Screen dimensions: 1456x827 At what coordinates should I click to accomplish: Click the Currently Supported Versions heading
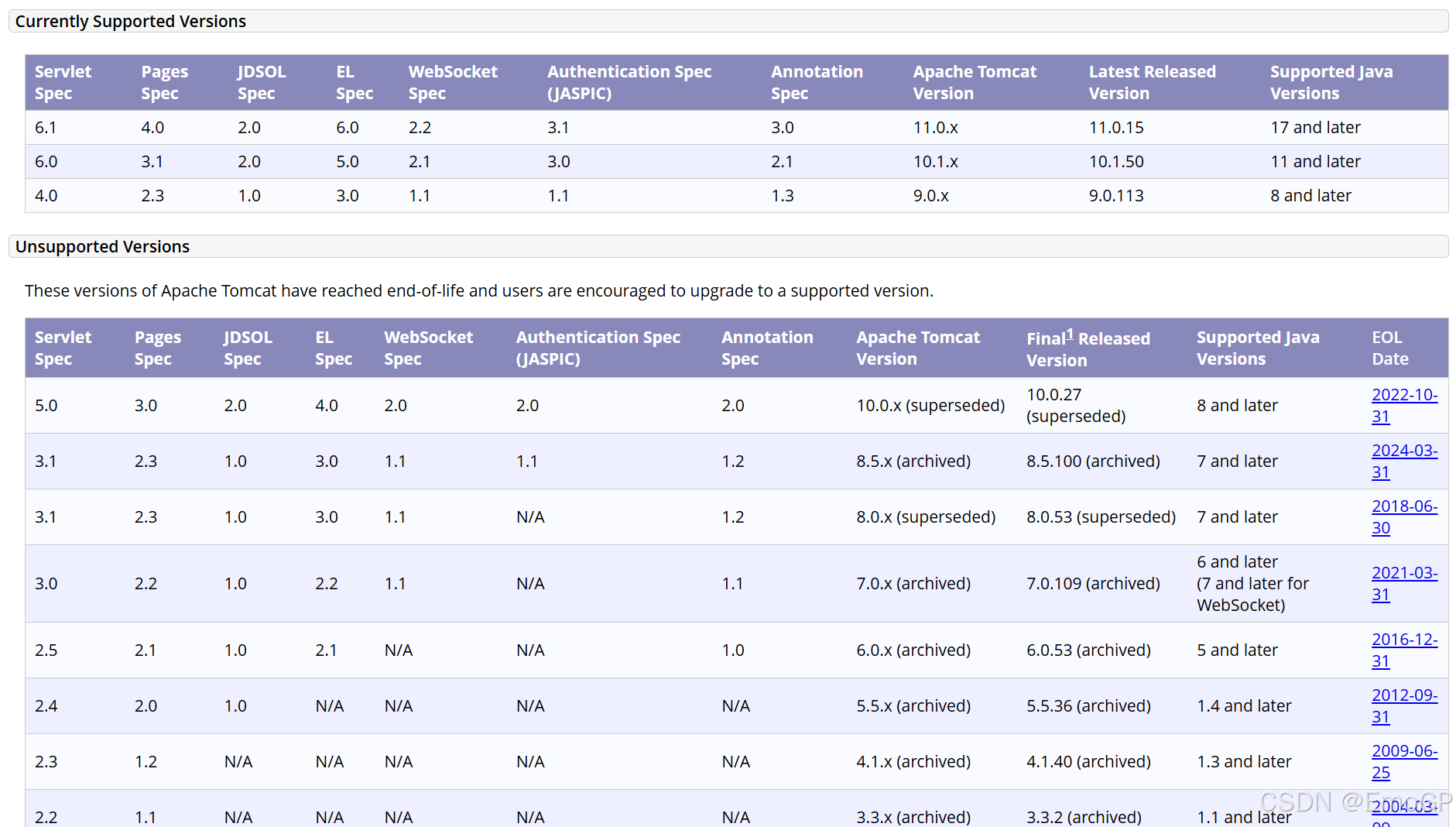[131, 22]
